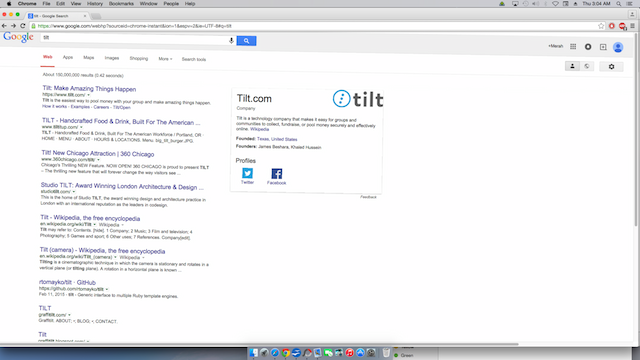Bookmark this page with the star icon
640x360 pixels.
pos(601,26)
